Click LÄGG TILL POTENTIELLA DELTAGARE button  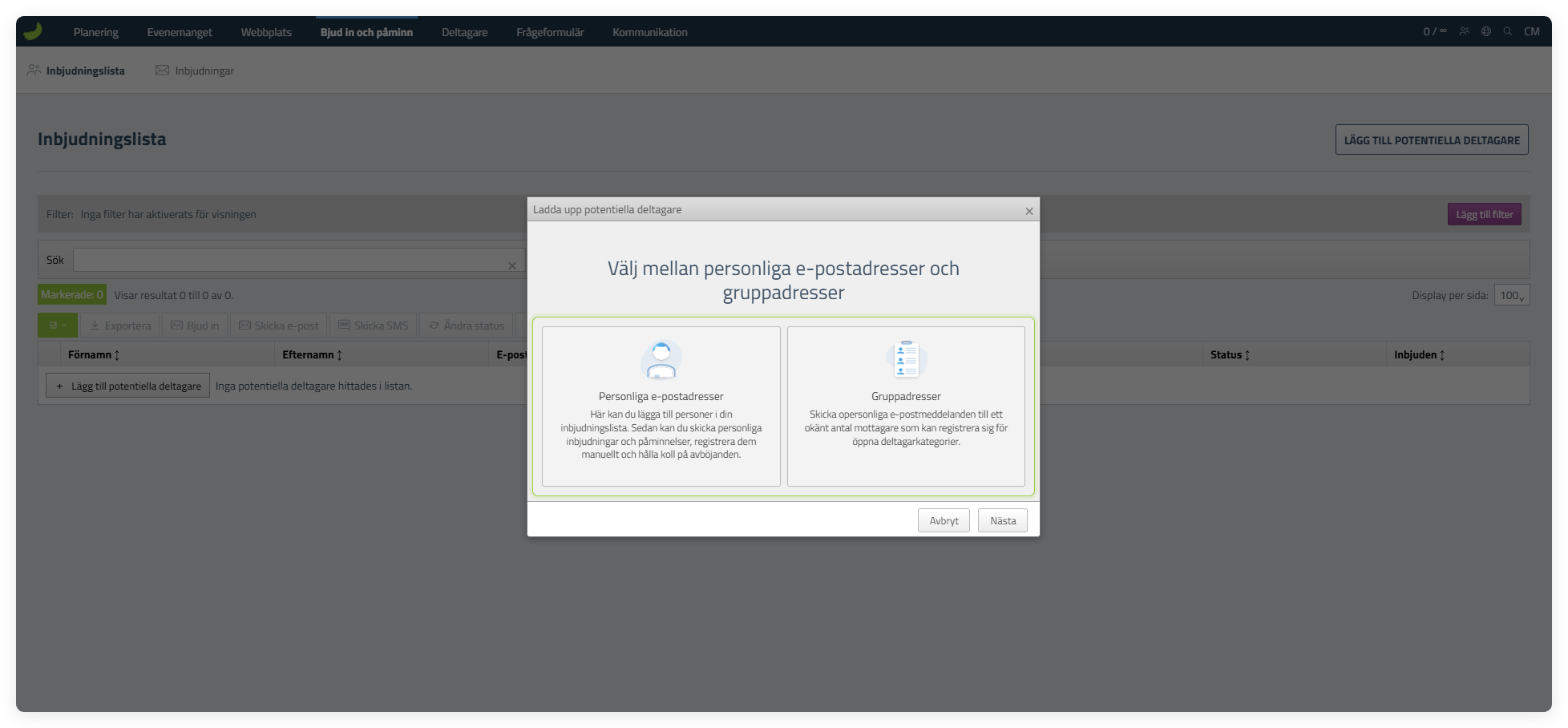(x=1432, y=140)
